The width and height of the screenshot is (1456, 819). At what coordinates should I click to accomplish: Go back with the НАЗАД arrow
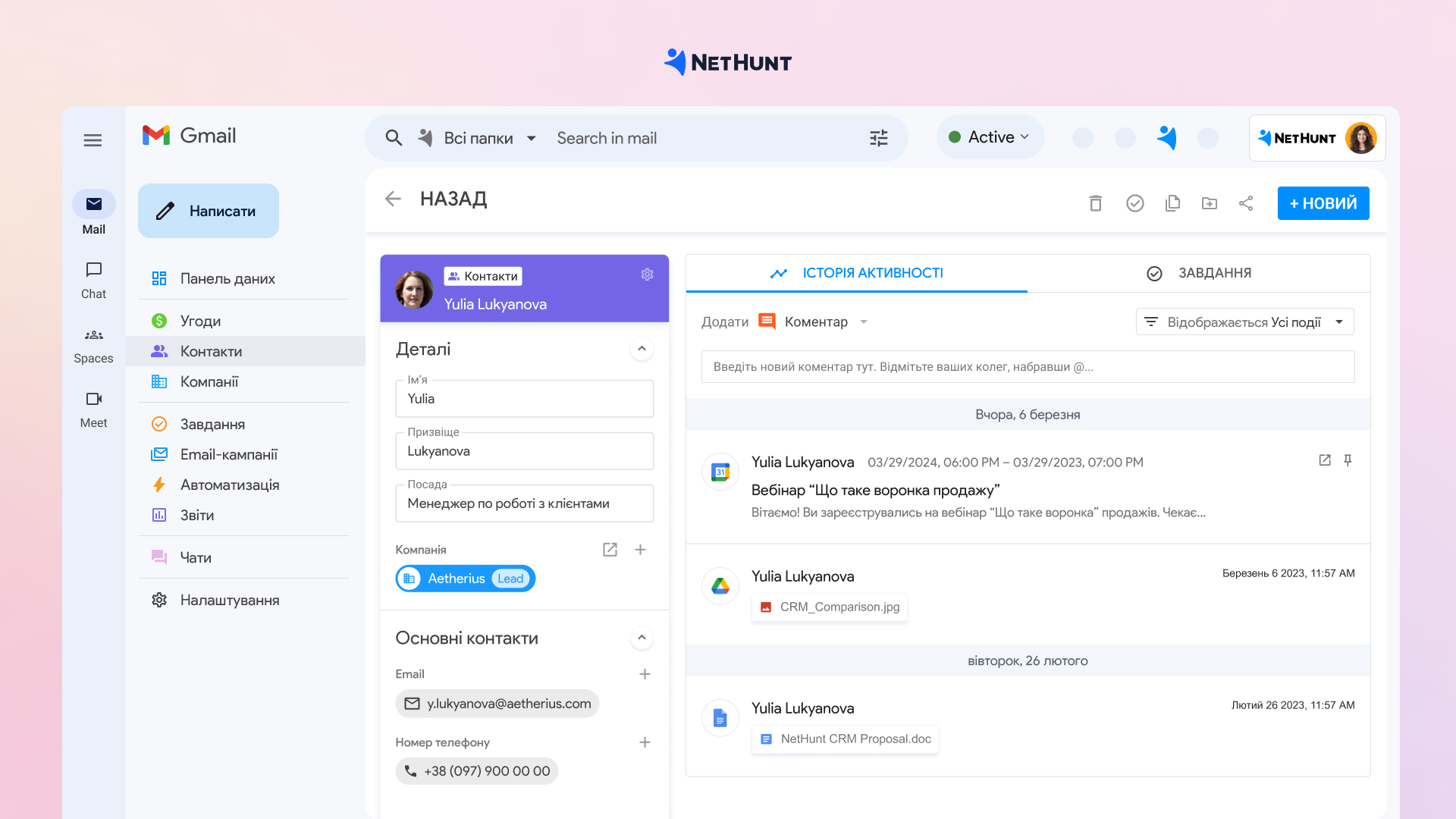(x=393, y=199)
